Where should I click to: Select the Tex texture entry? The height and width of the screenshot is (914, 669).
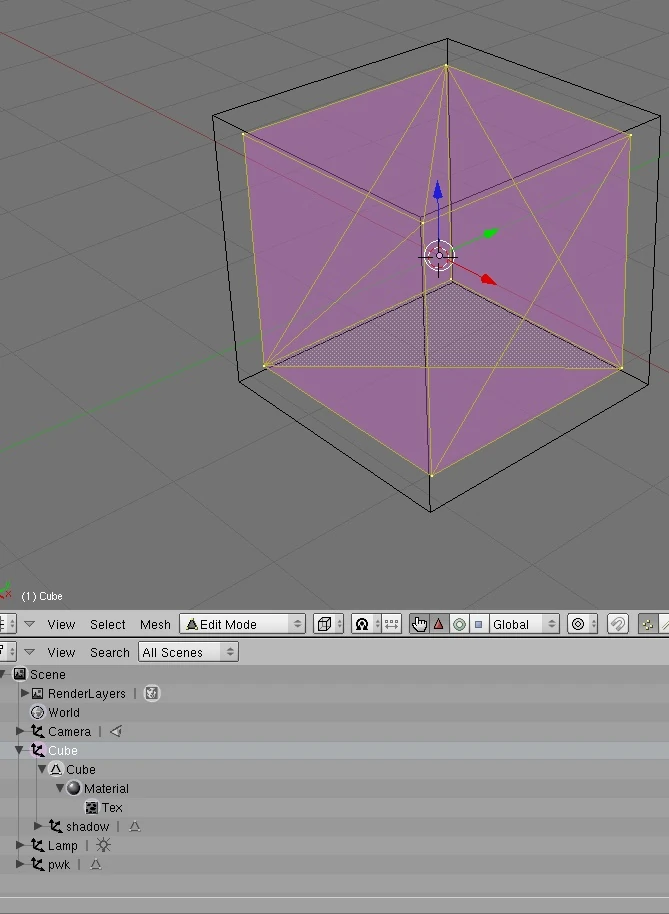(x=112, y=807)
